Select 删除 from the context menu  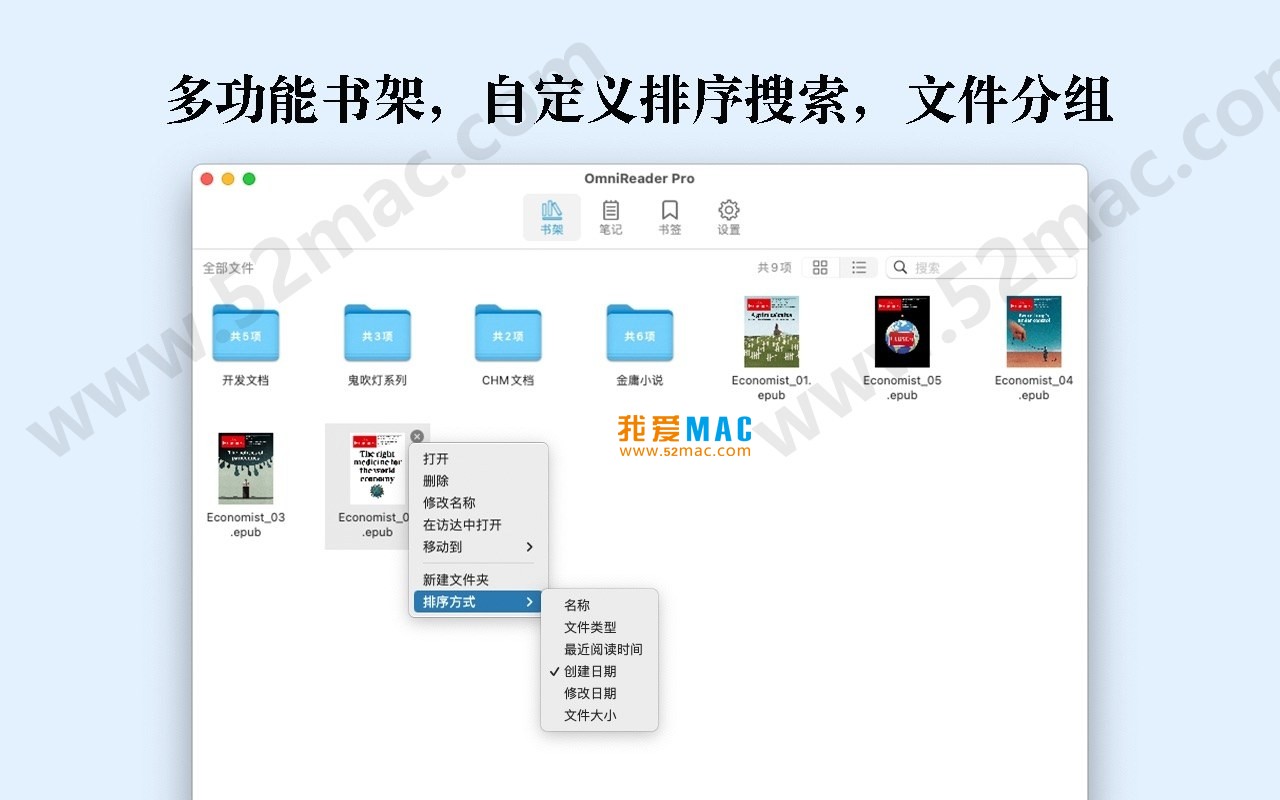[437, 480]
